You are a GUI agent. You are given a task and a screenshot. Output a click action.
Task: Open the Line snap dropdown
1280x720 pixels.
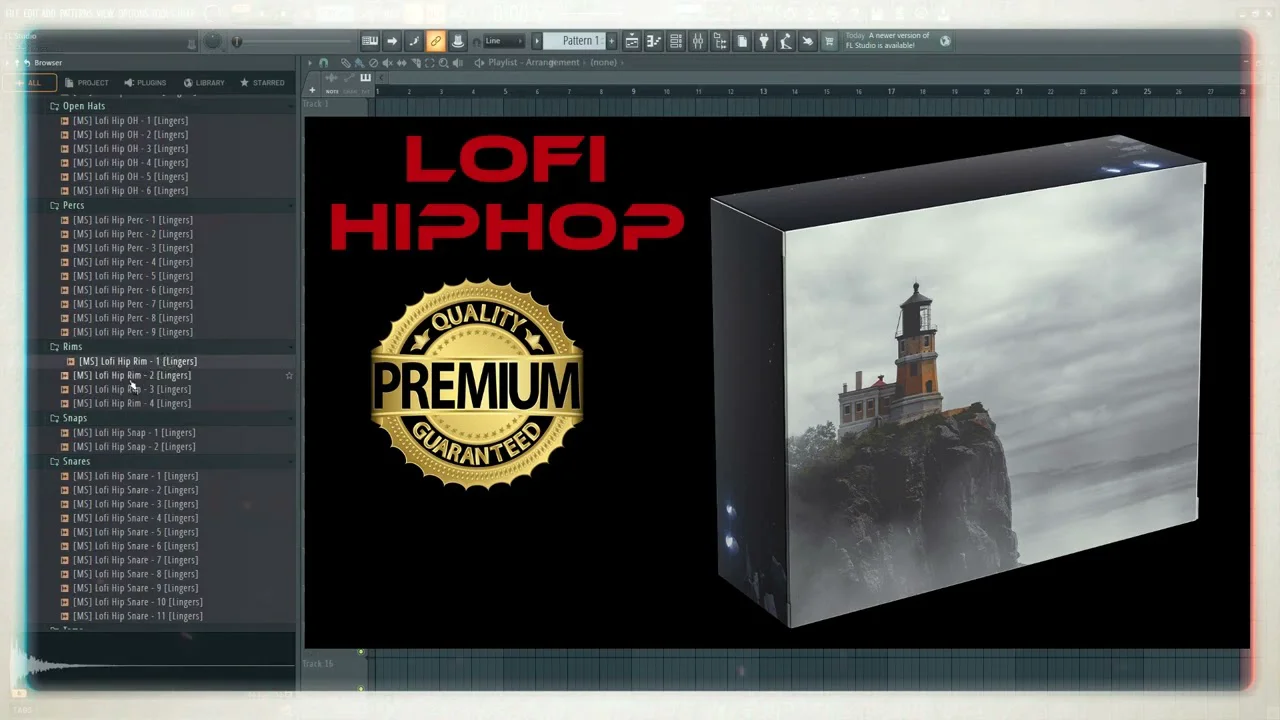(x=503, y=41)
